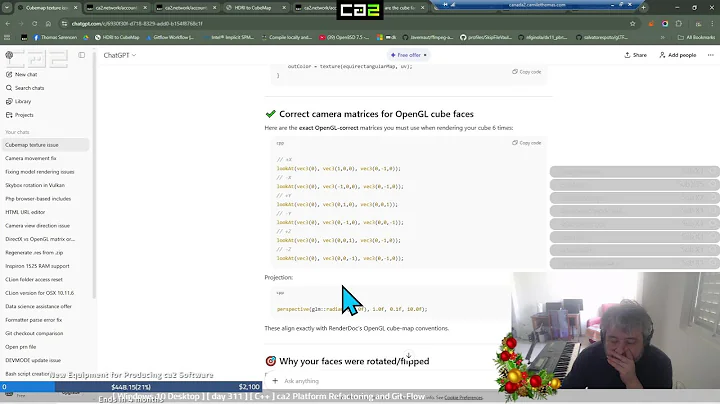720x404 pixels.
Task: Click the scroll-to-bottom arrow button
Action: coord(408,355)
